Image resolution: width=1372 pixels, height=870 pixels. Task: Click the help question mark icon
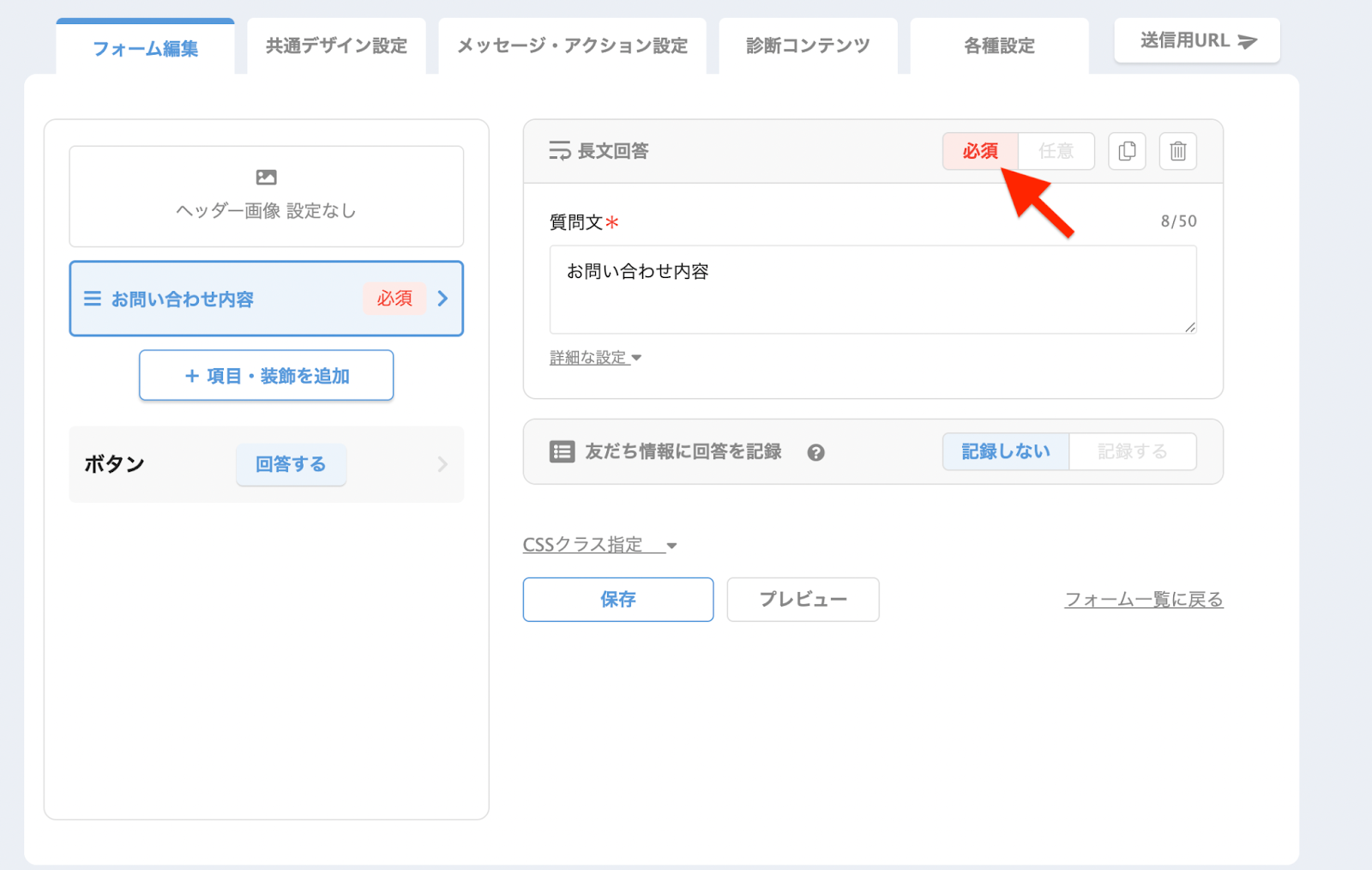click(815, 452)
